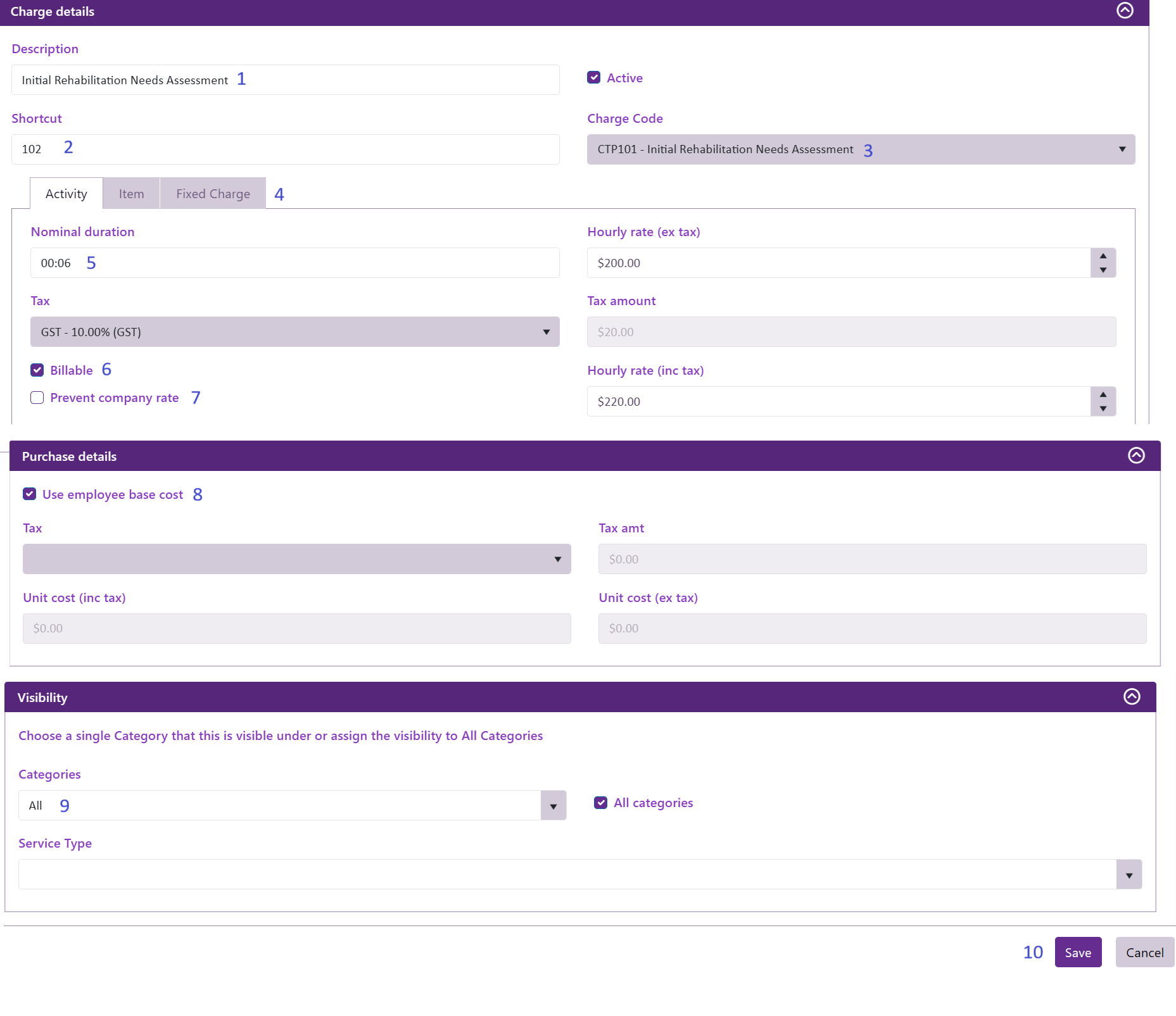1176x1016 pixels.
Task: Collapse the Purchase details panel
Action: click(x=1136, y=456)
